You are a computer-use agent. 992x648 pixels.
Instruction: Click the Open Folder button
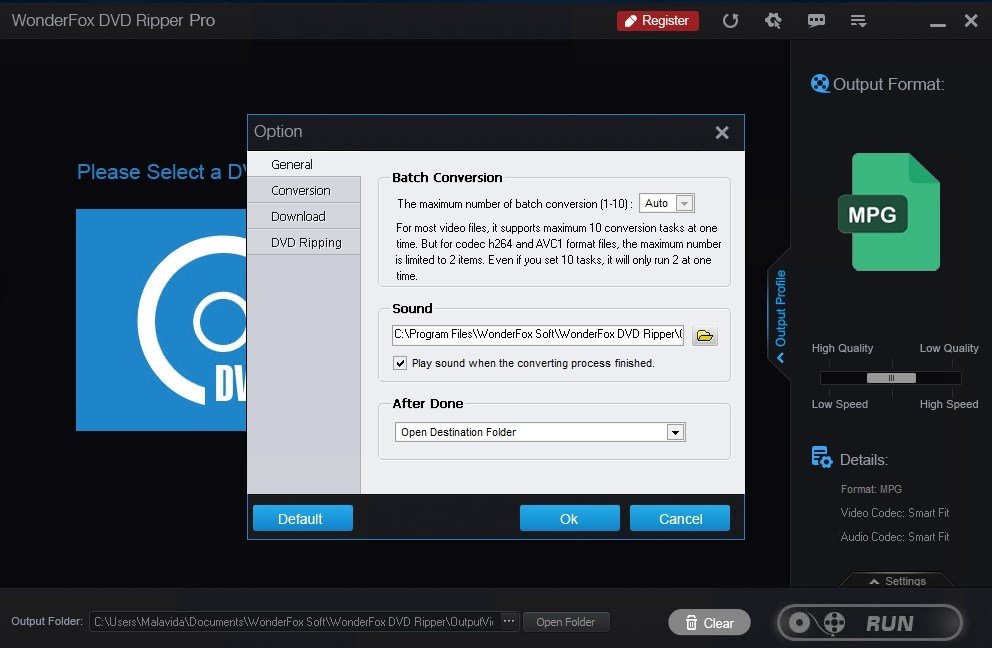566,622
